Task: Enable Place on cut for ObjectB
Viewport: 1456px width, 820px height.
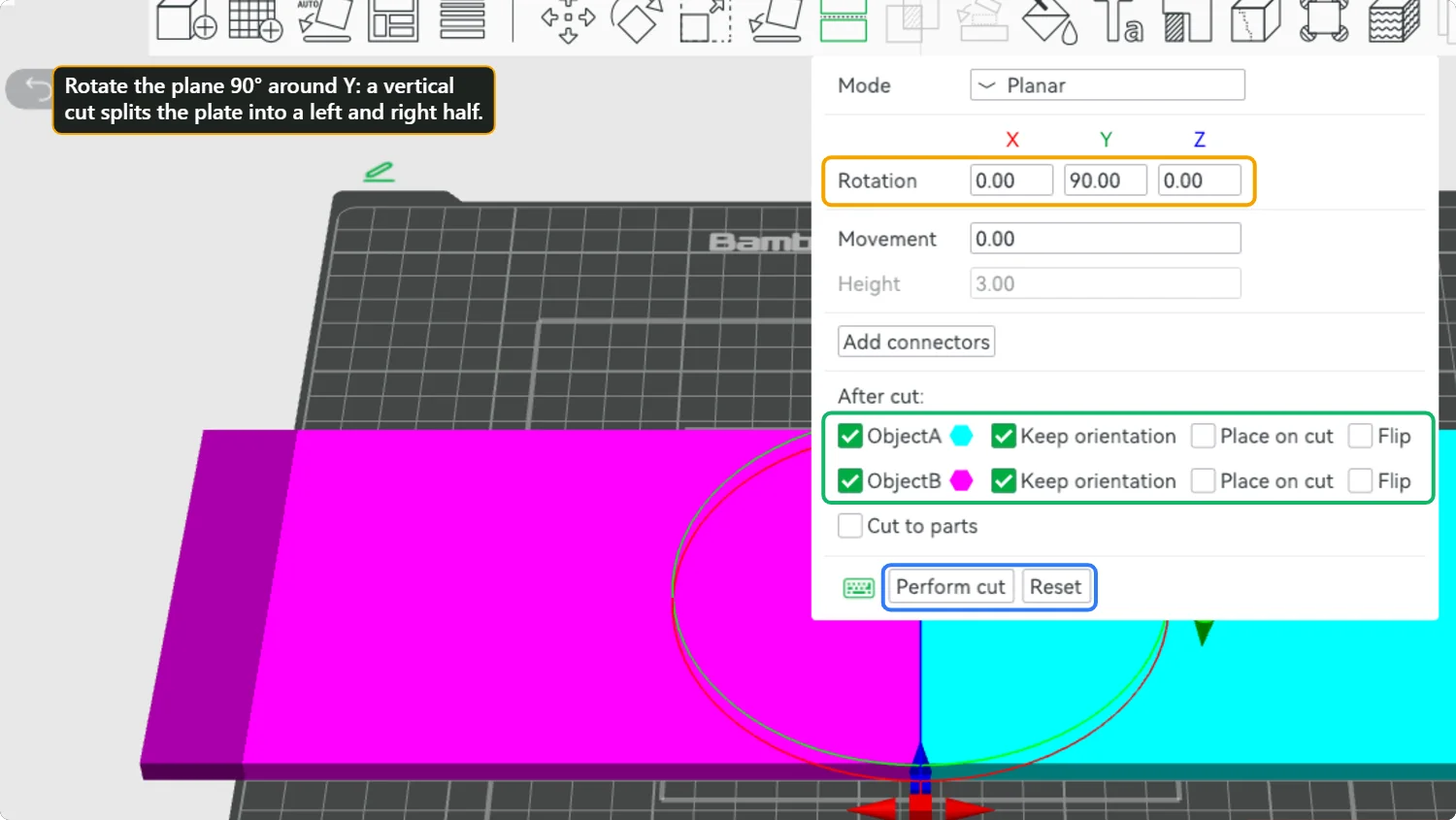Action: tap(1204, 481)
